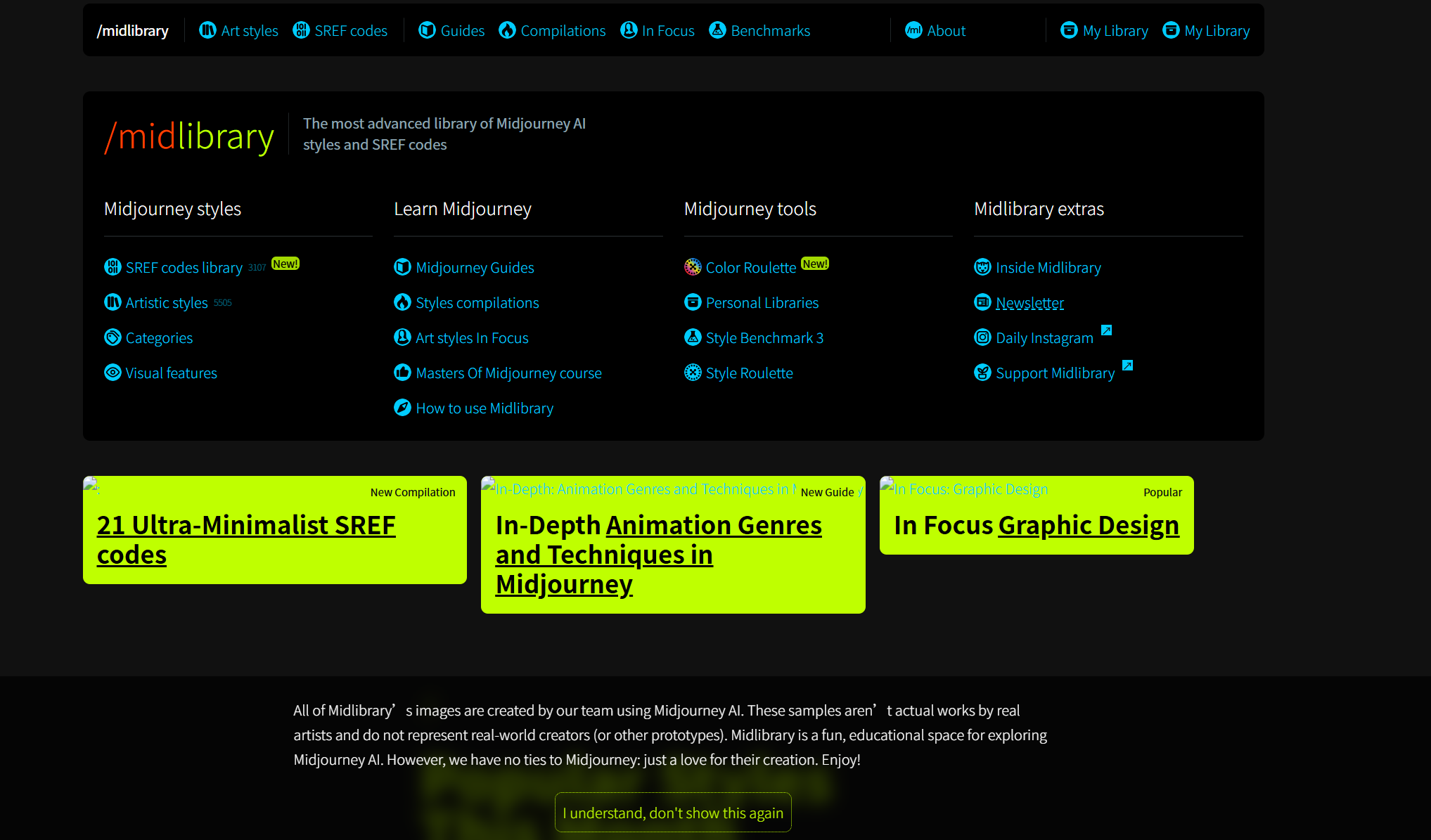Image resolution: width=1431 pixels, height=840 pixels.
Task: Click the Support Midlibrary sprout icon
Action: 982,373
